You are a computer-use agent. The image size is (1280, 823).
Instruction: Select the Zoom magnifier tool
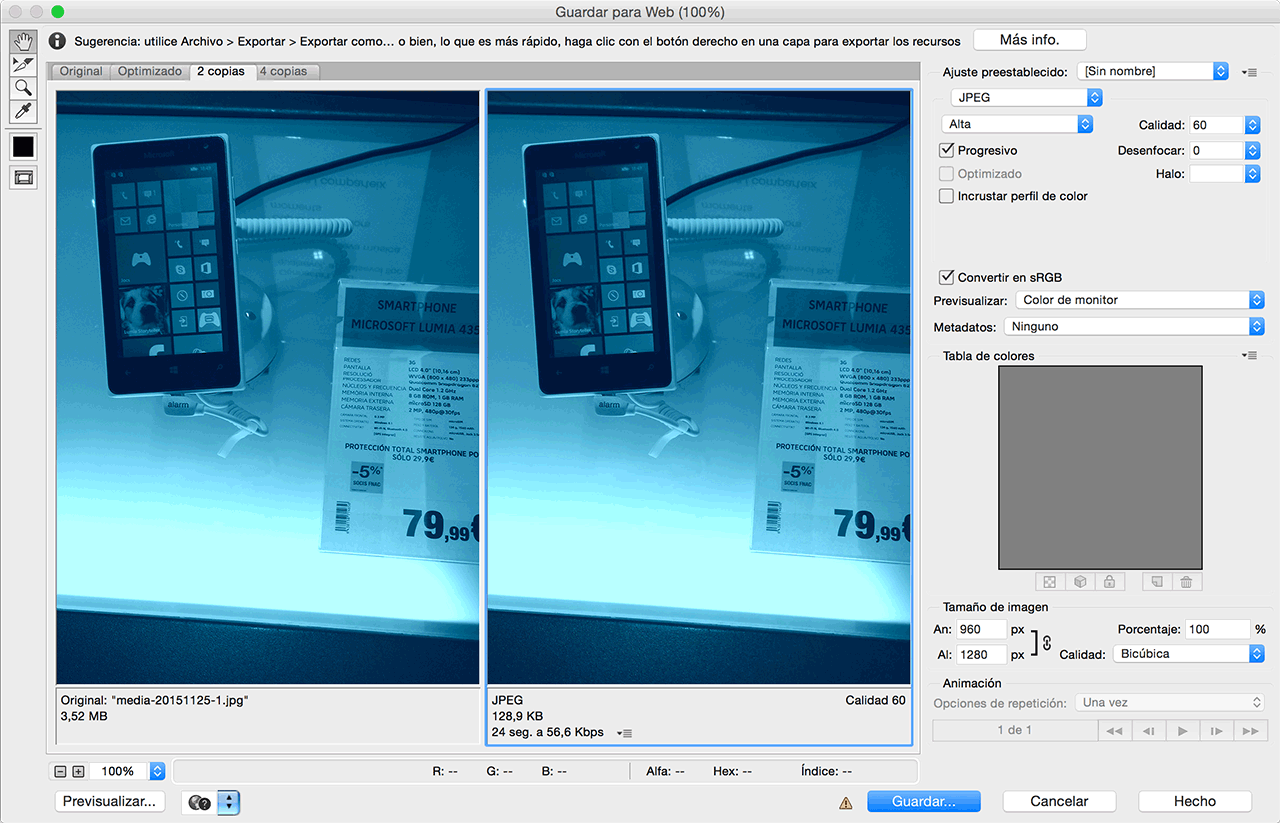pyautogui.click(x=23, y=87)
